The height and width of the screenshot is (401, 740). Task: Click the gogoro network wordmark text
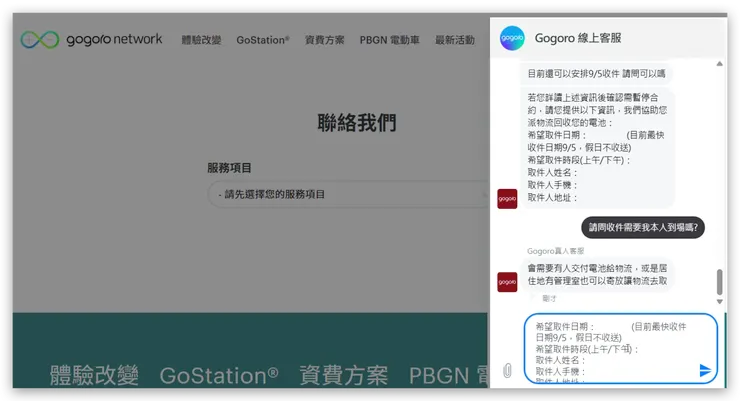coord(114,40)
